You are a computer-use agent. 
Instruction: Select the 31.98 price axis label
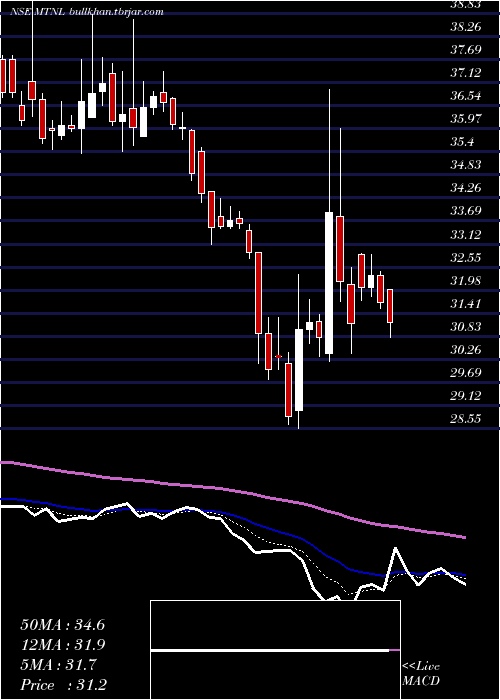[x=466, y=280]
